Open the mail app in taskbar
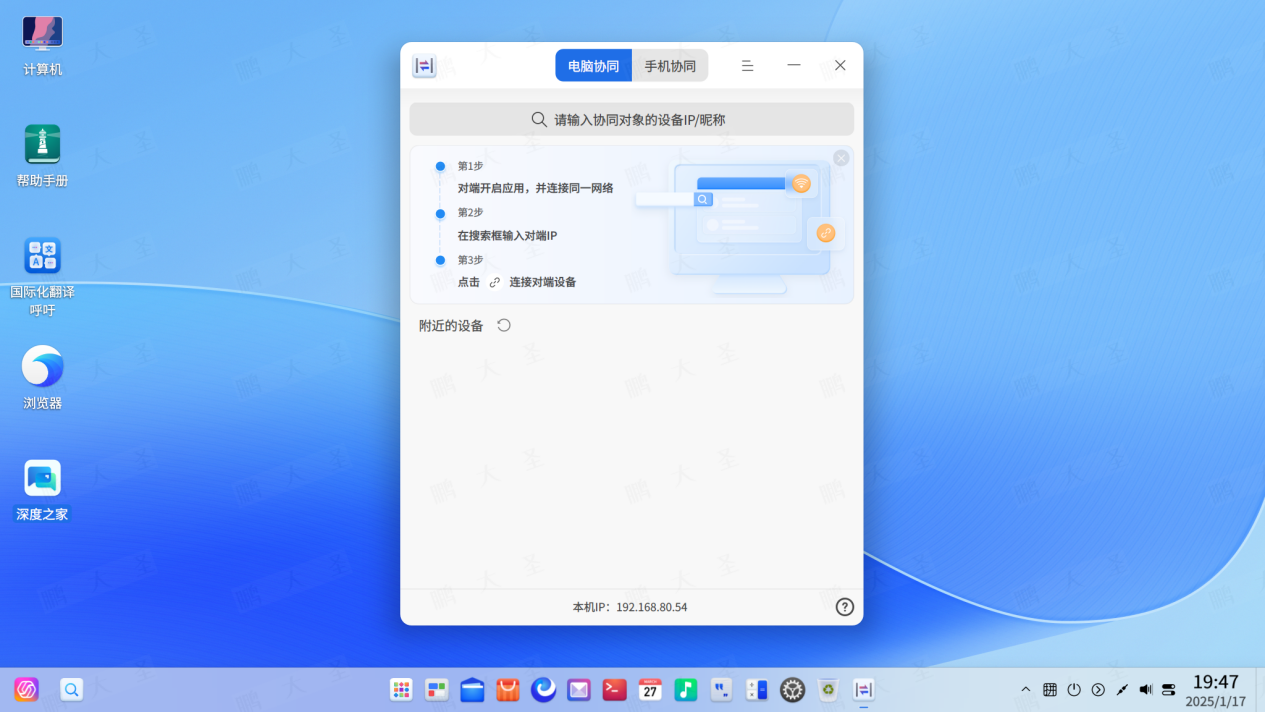The image size is (1265, 712). [x=579, y=689]
